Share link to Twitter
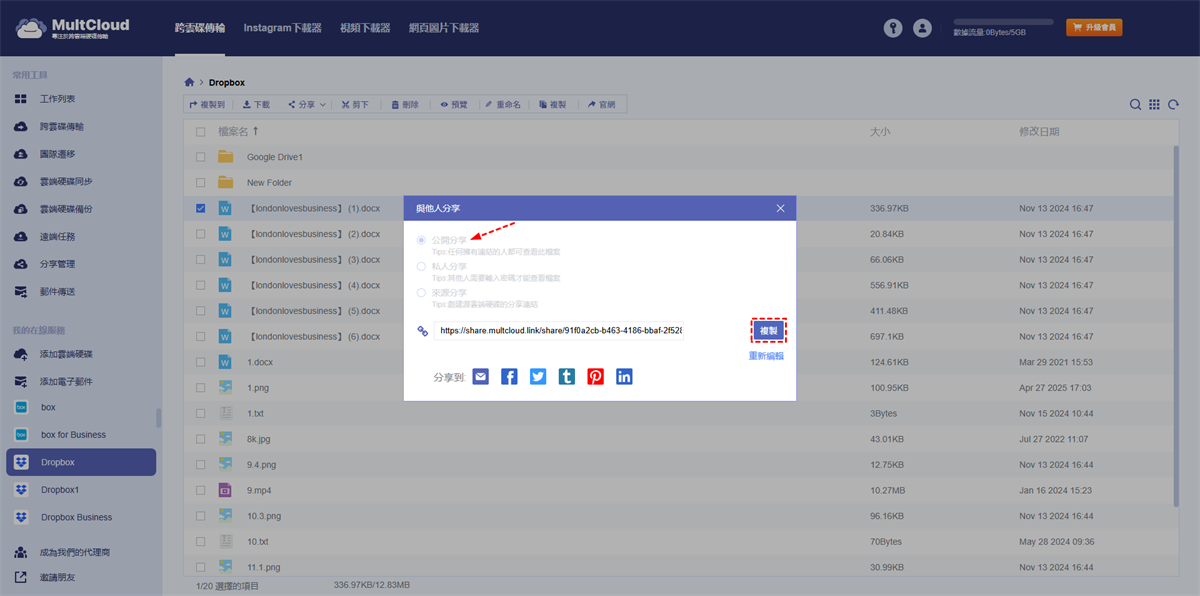Image resolution: width=1200 pixels, height=596 pixels. point(538,377)
